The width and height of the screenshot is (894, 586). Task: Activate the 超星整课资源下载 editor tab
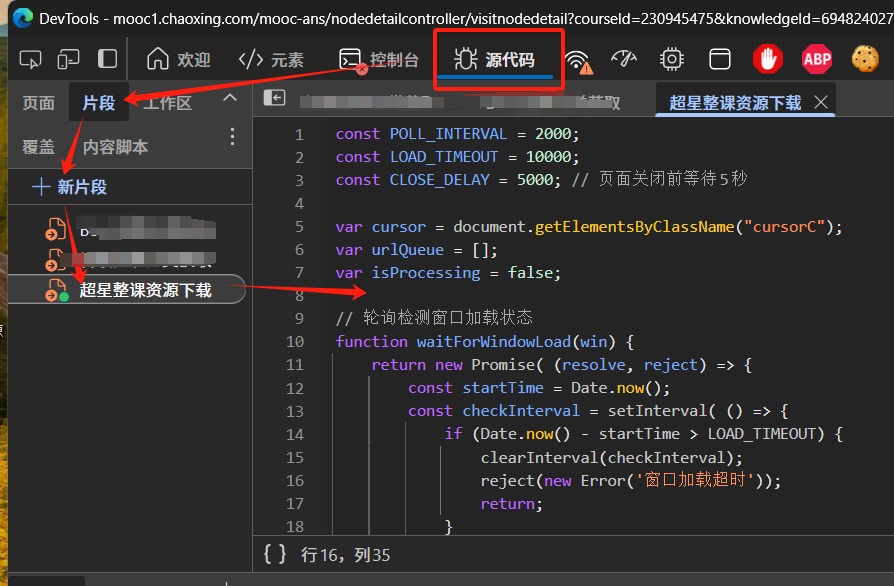coord(735,103)
